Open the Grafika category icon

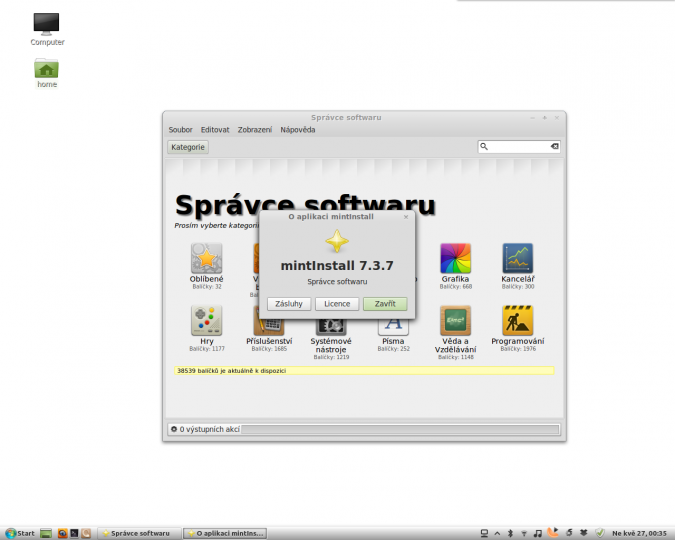click(x=455, y=258)
